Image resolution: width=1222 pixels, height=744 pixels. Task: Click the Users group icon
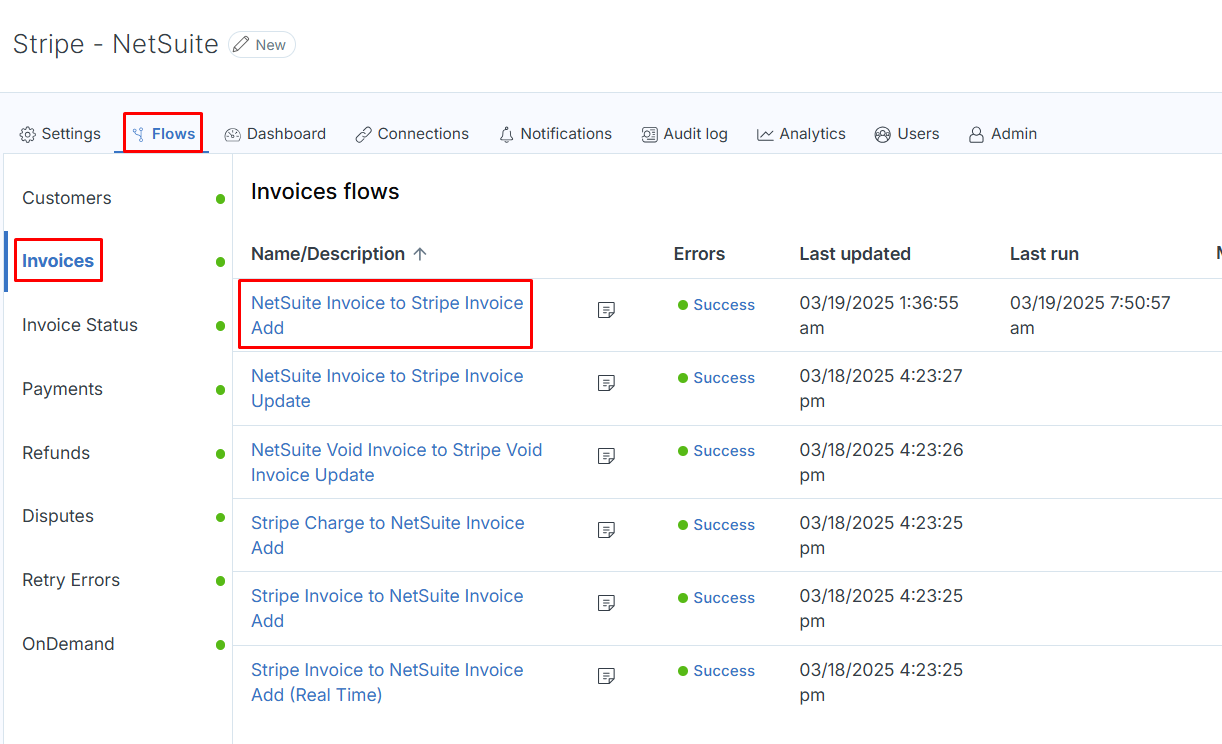coord(882,134)
